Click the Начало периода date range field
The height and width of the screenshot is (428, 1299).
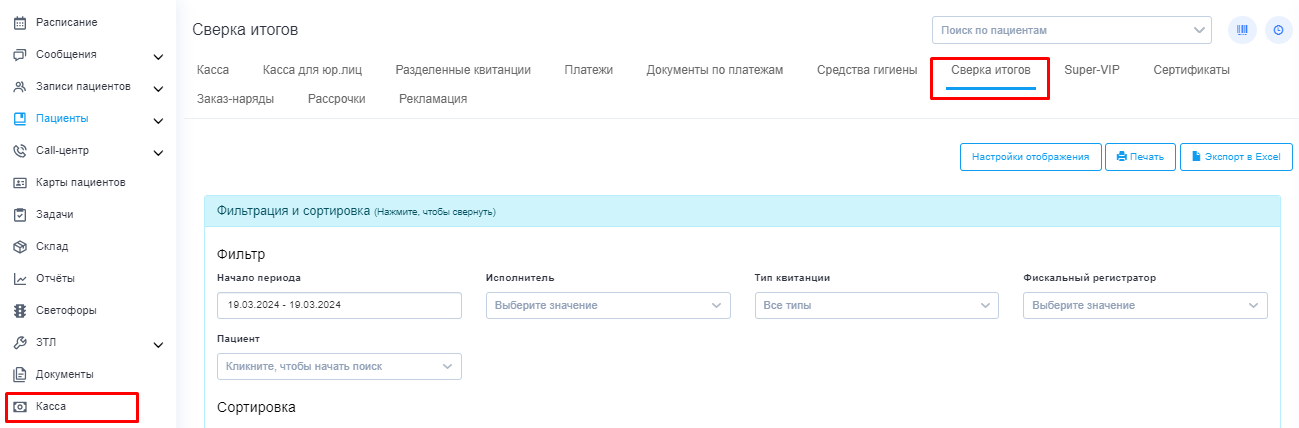coord(339,305)
